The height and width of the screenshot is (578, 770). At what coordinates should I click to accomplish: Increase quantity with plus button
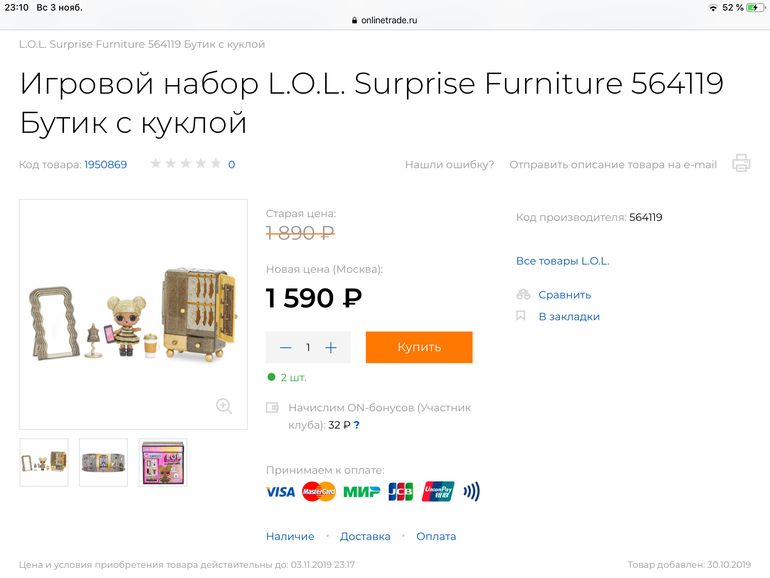331,347
